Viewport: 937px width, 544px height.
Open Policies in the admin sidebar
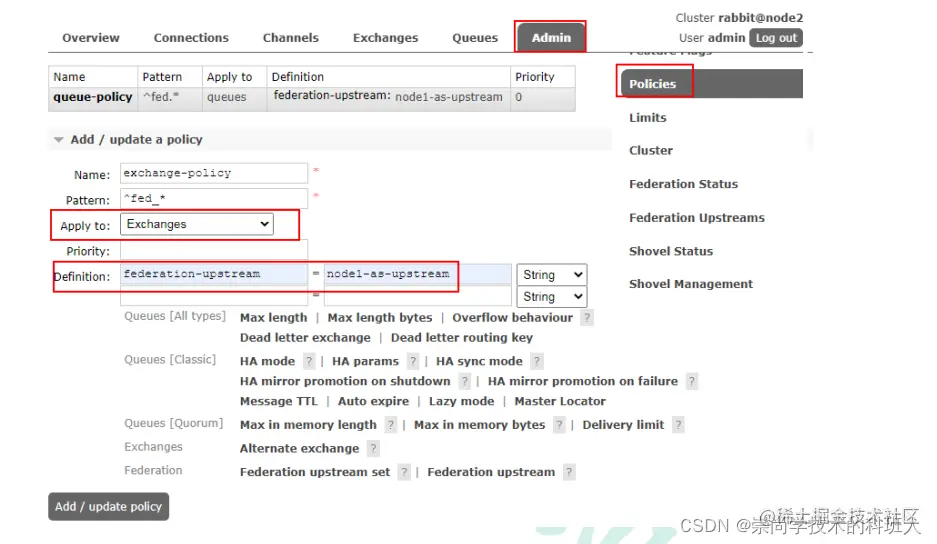click(x=712, y=84)
